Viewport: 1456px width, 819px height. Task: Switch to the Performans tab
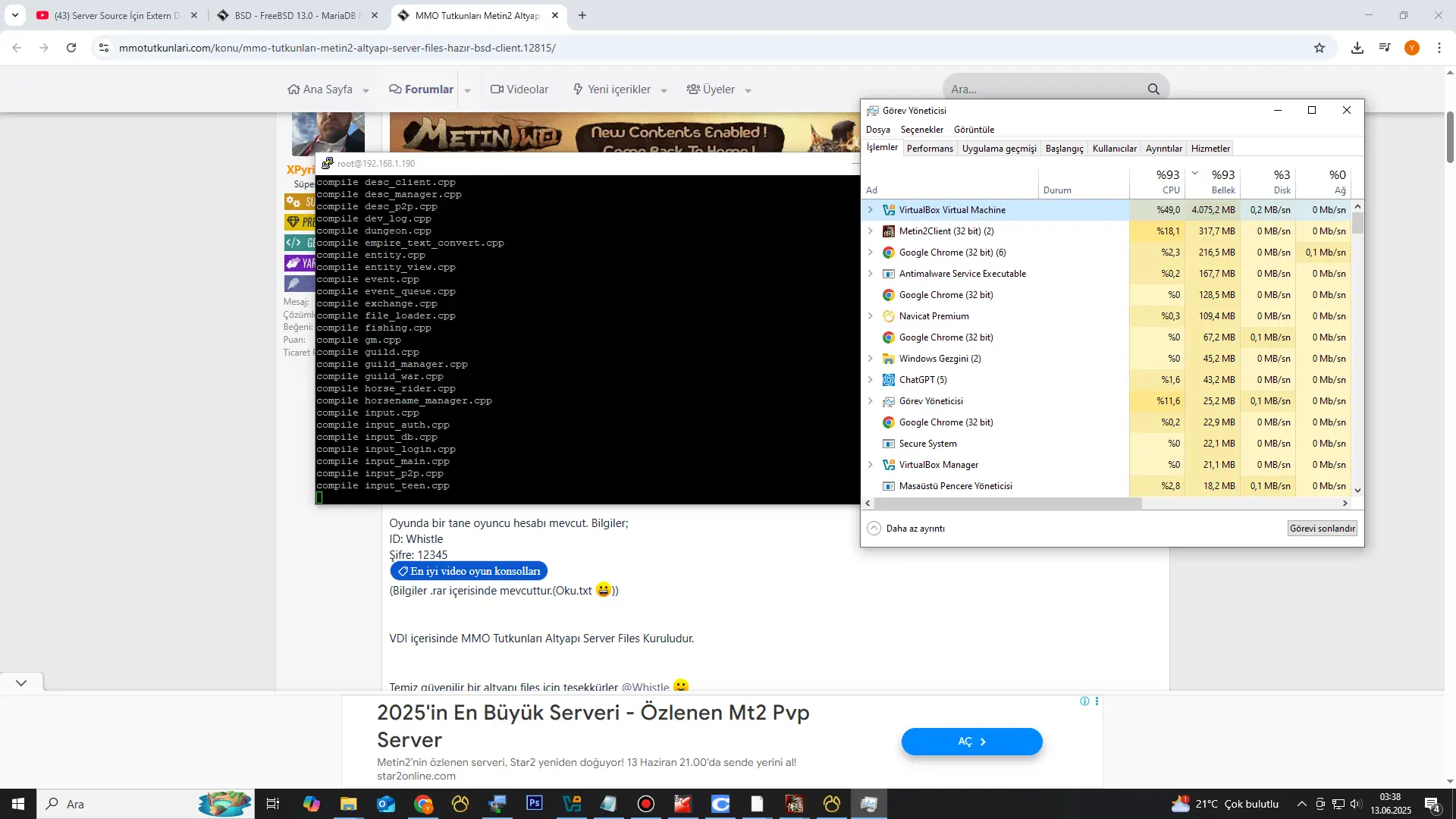point(930,149)
